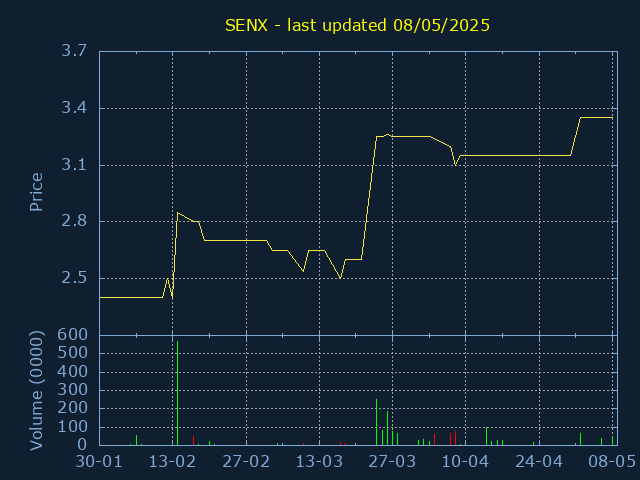The image size is (640, 480).
Task: Click the Volume (0000) axis title
Action: (36, 391)
